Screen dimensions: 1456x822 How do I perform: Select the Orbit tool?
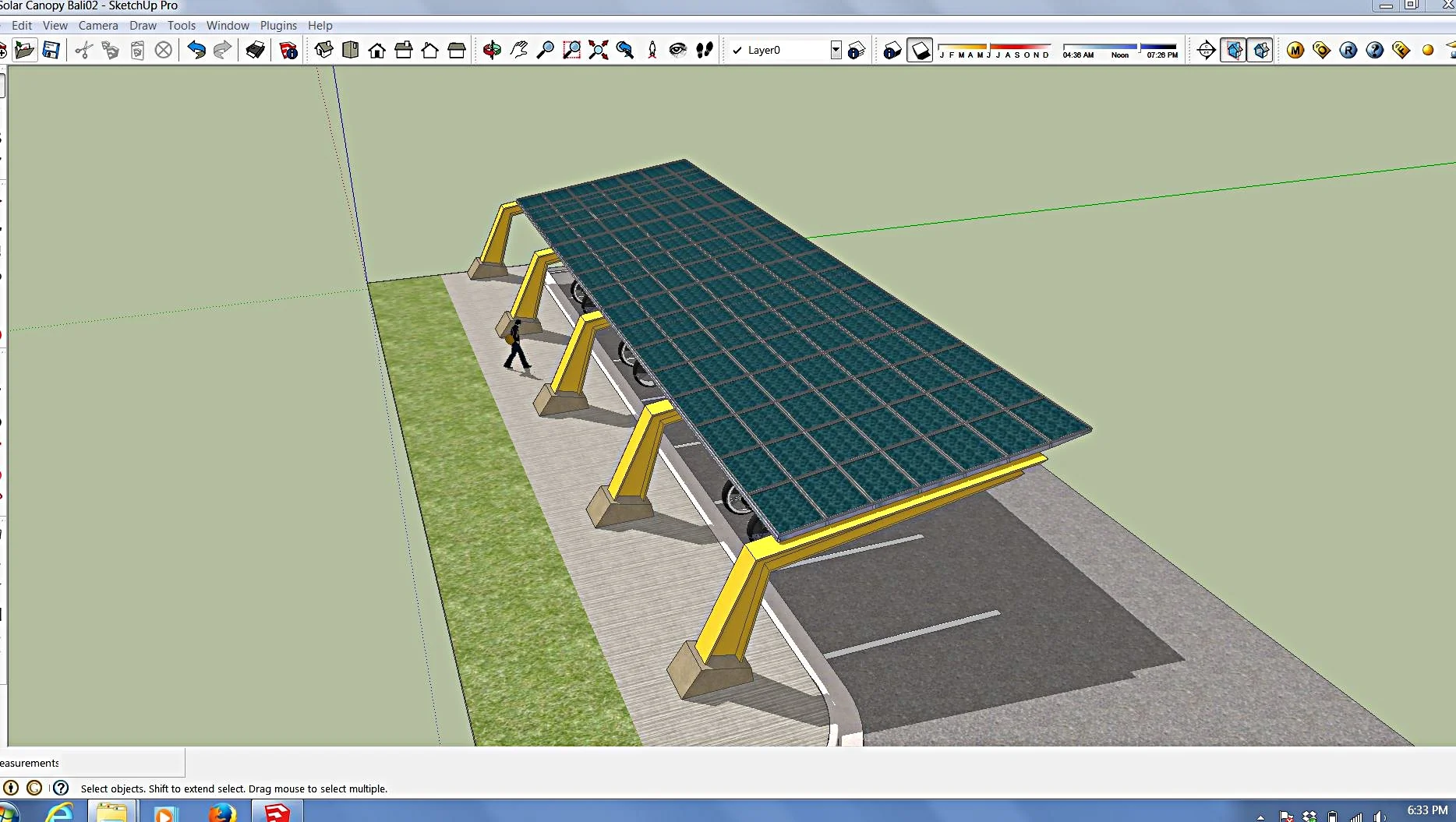point(490,49)
